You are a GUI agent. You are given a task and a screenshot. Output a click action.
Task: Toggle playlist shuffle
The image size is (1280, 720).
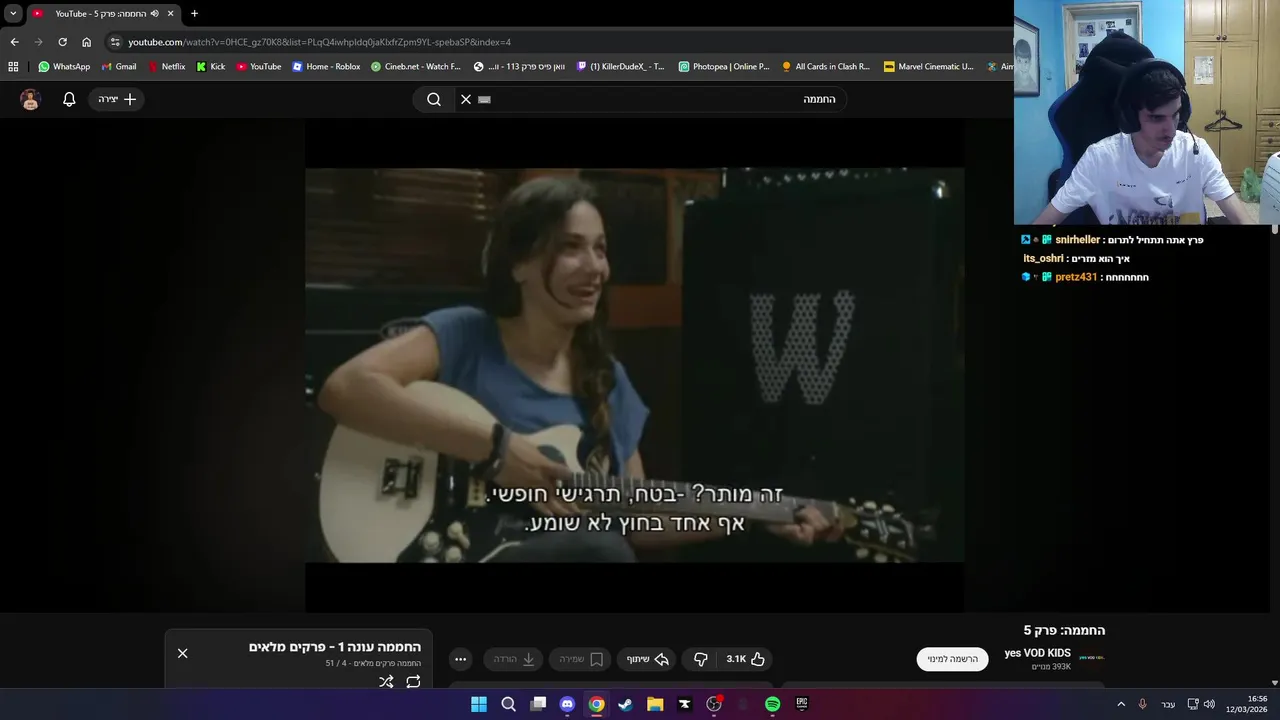(x=386, y=682)
